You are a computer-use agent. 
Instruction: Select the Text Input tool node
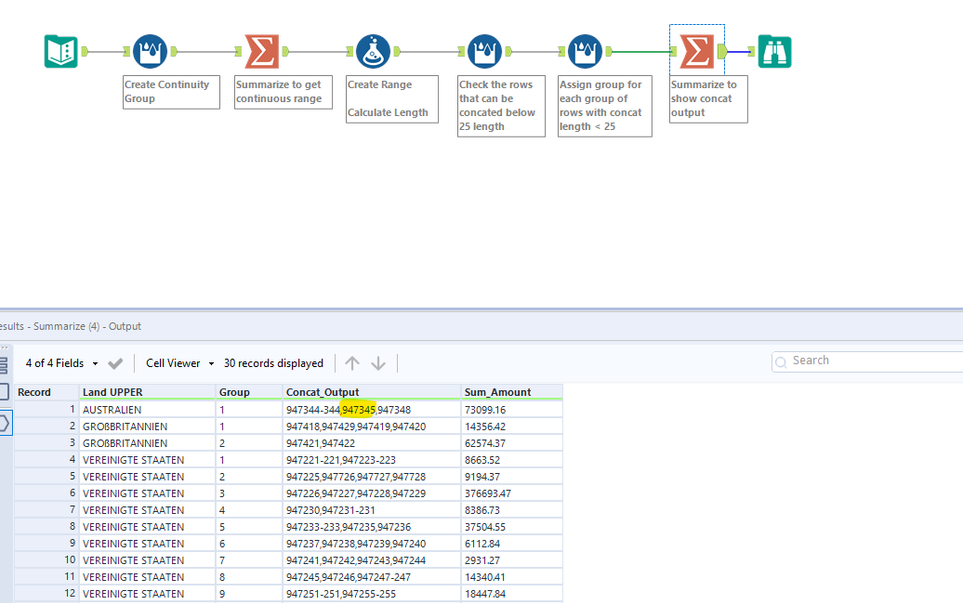(61, 51)
